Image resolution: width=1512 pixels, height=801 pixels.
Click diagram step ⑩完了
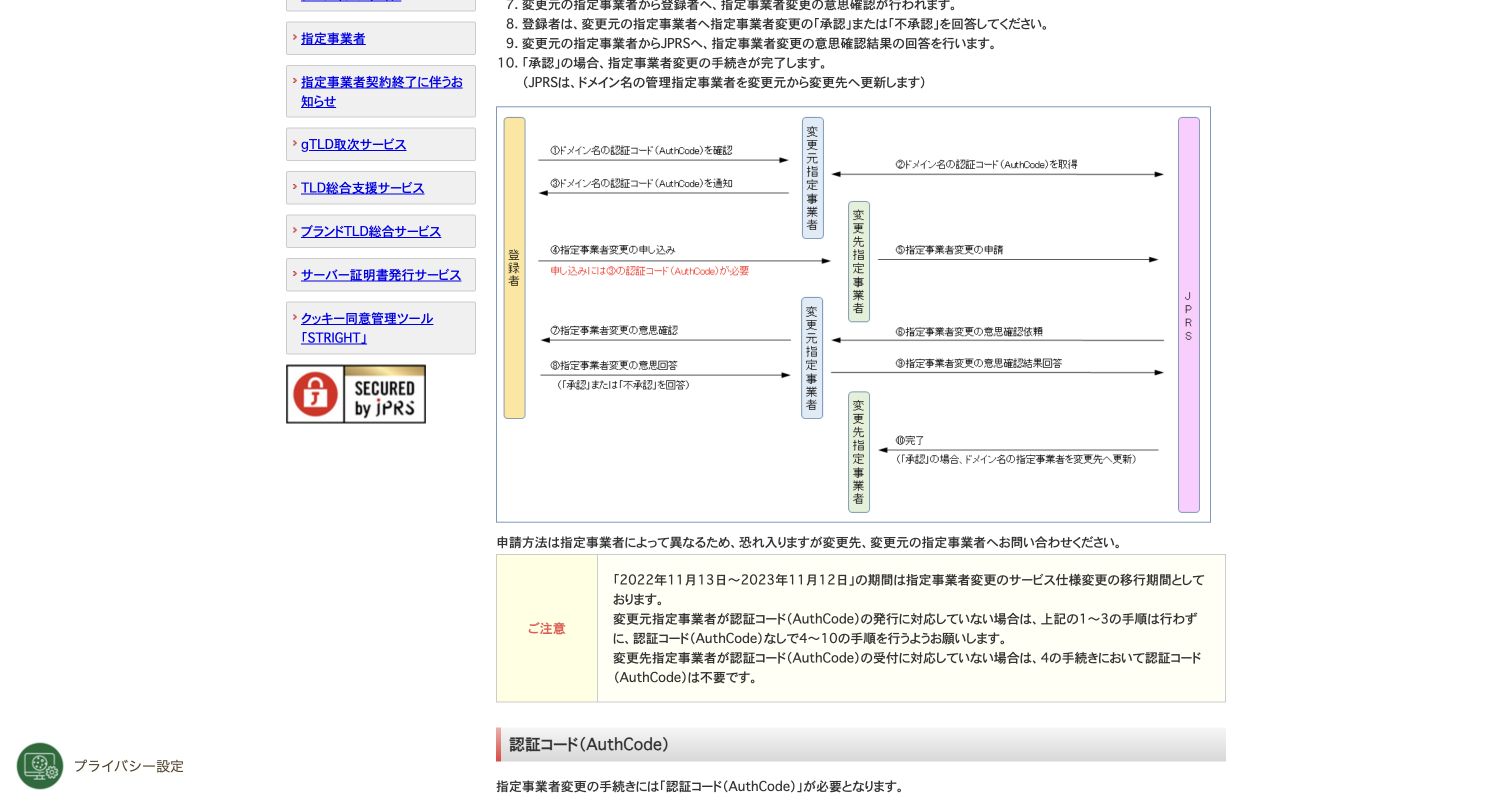[909, 440]
